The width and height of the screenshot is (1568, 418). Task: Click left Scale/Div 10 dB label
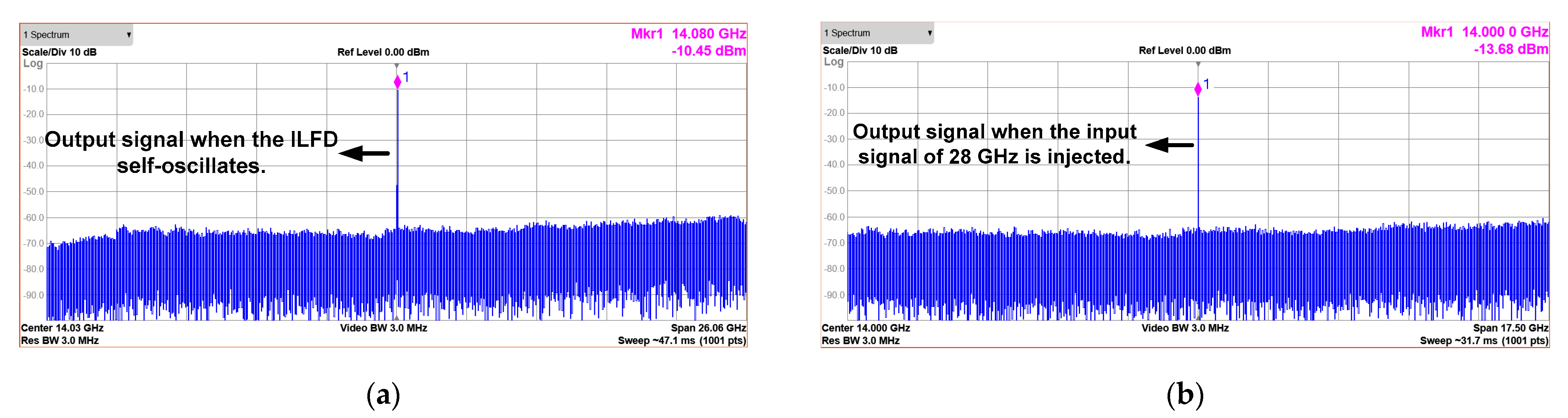(x=59, y=52)
